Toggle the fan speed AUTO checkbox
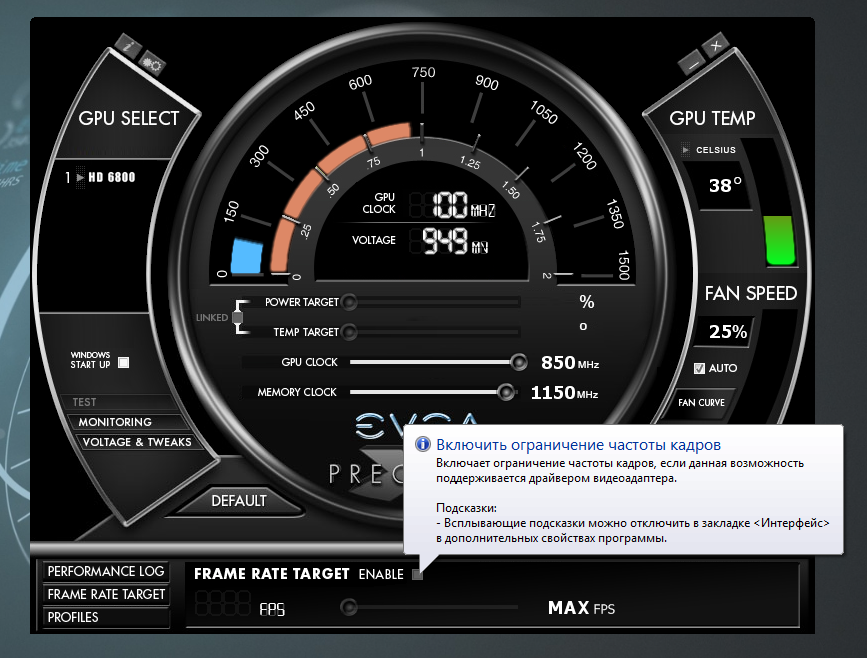 699,368
